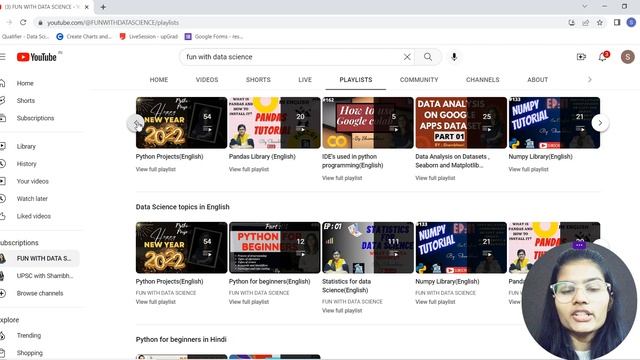
Task: Open Shopping under Explore
Action: point(29,353)
